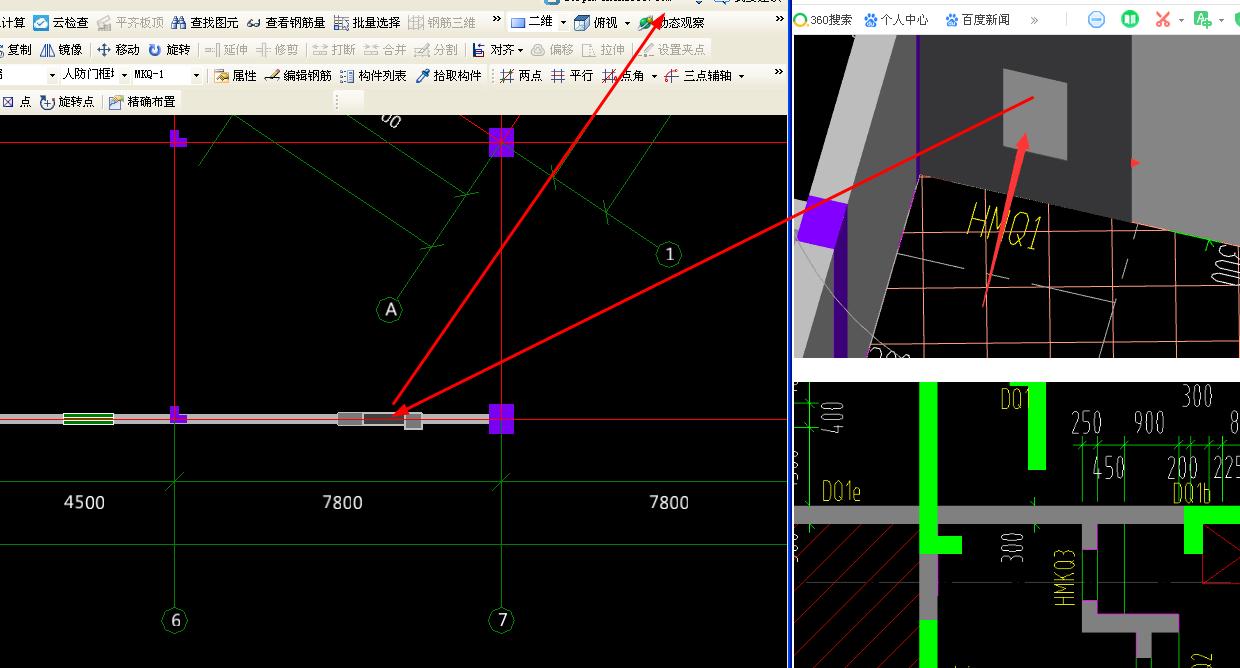Click the 打断 break tool

tap(335, 49)
